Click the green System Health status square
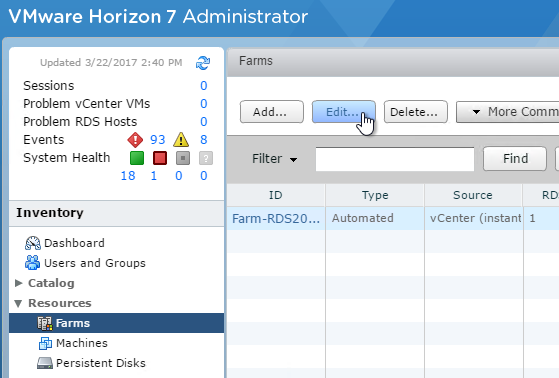The image size is (559, 378). (137, 158)
